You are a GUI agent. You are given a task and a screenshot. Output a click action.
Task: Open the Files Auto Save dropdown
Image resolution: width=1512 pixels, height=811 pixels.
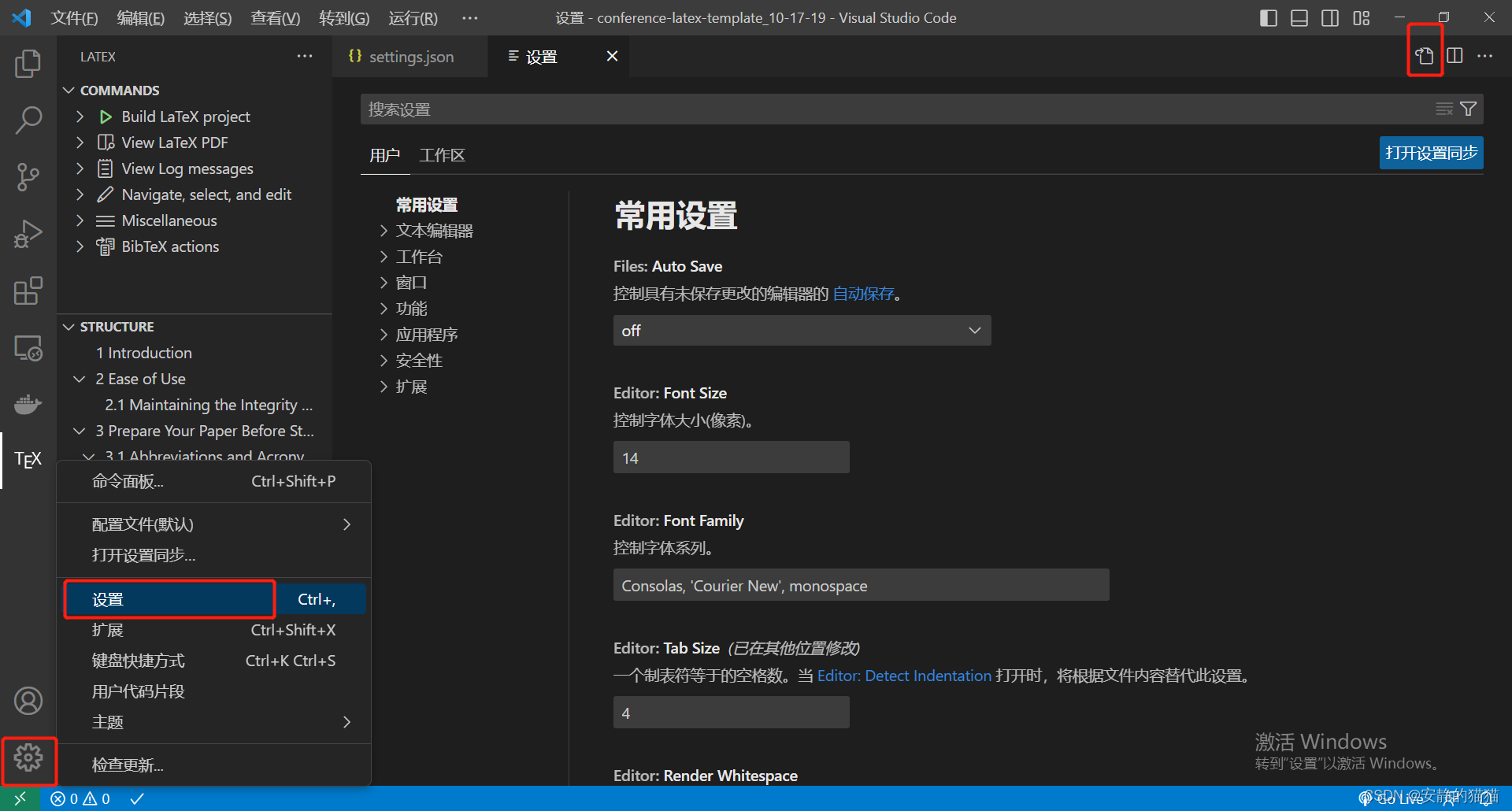pyautogui.click(x=802, y=331)
